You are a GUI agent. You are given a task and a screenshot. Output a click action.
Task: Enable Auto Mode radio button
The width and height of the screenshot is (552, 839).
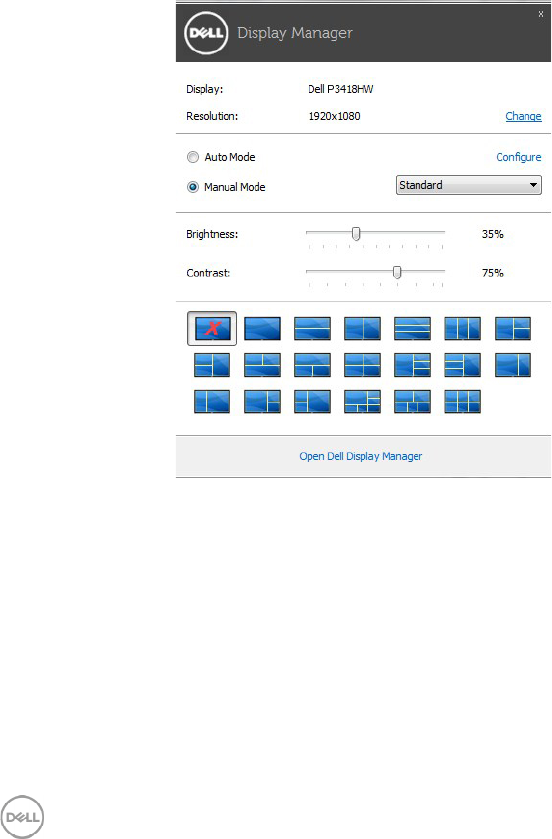click(193, 157)
